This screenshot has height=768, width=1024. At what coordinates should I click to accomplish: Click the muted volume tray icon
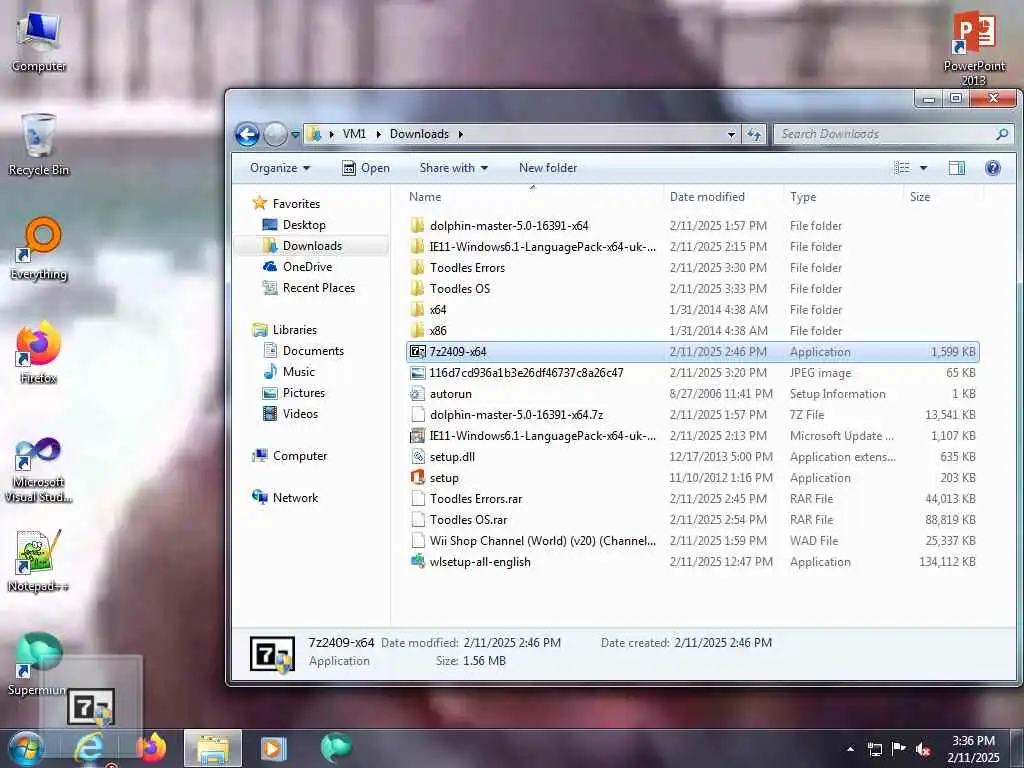[x=923, y=749]
